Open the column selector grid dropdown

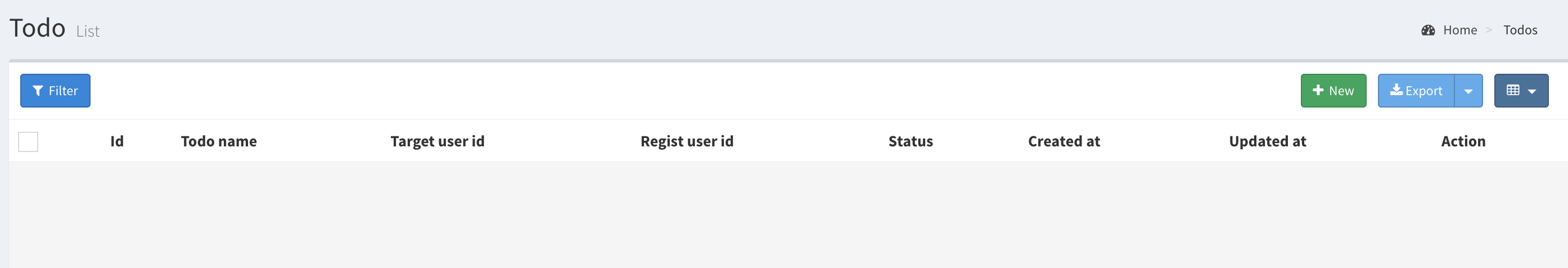[x=1521, y=91]
